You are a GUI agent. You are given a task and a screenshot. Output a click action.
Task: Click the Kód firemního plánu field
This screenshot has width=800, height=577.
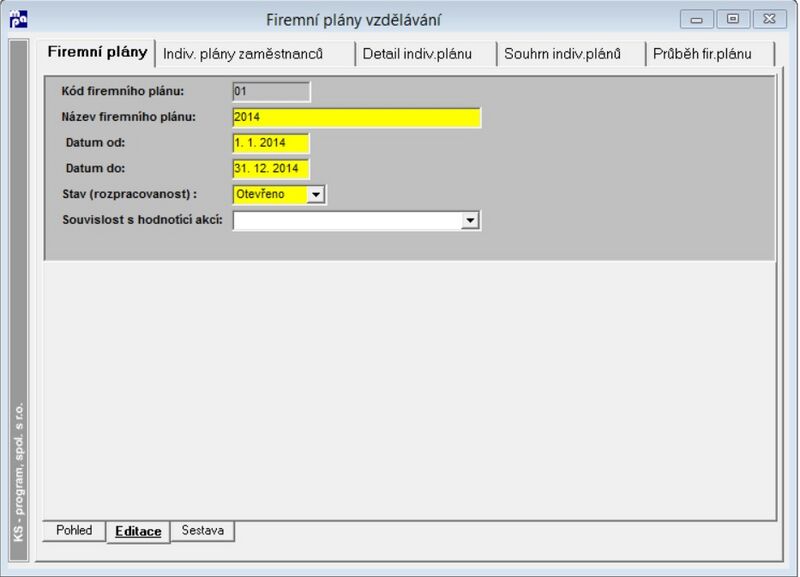tap(271, 92)
